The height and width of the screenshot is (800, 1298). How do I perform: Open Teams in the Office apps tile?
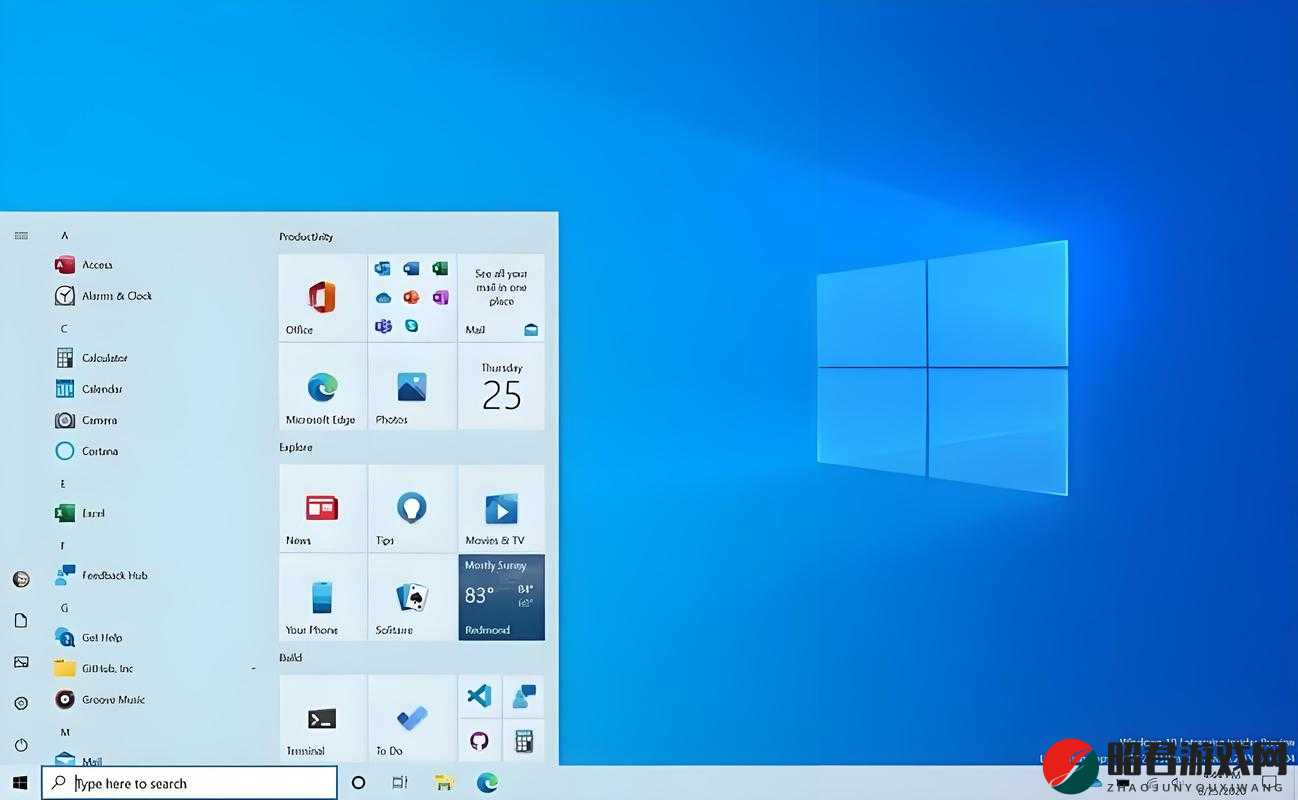(x=383, y=326)
